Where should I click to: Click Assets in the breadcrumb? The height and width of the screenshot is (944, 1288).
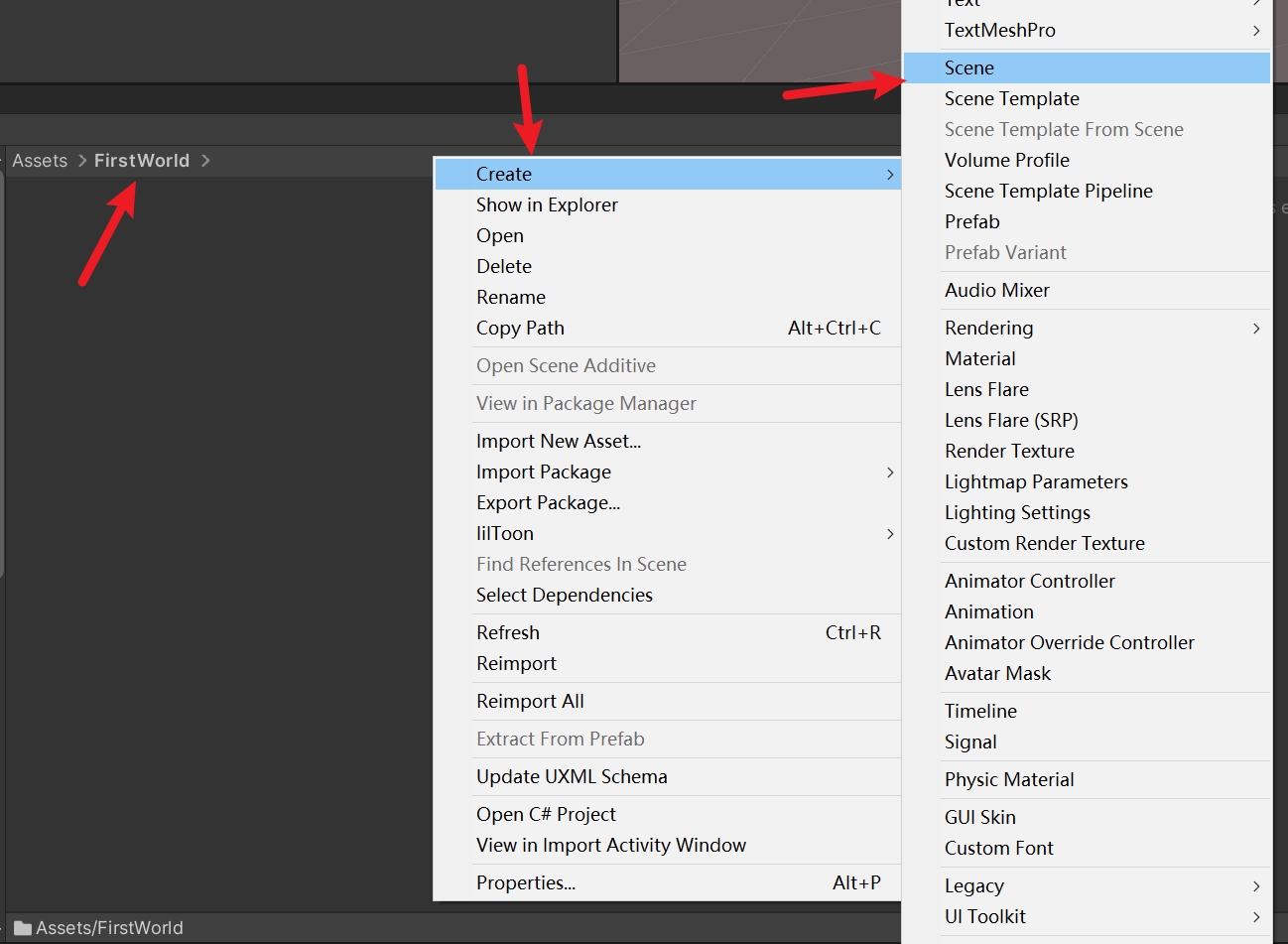(40, 161)
